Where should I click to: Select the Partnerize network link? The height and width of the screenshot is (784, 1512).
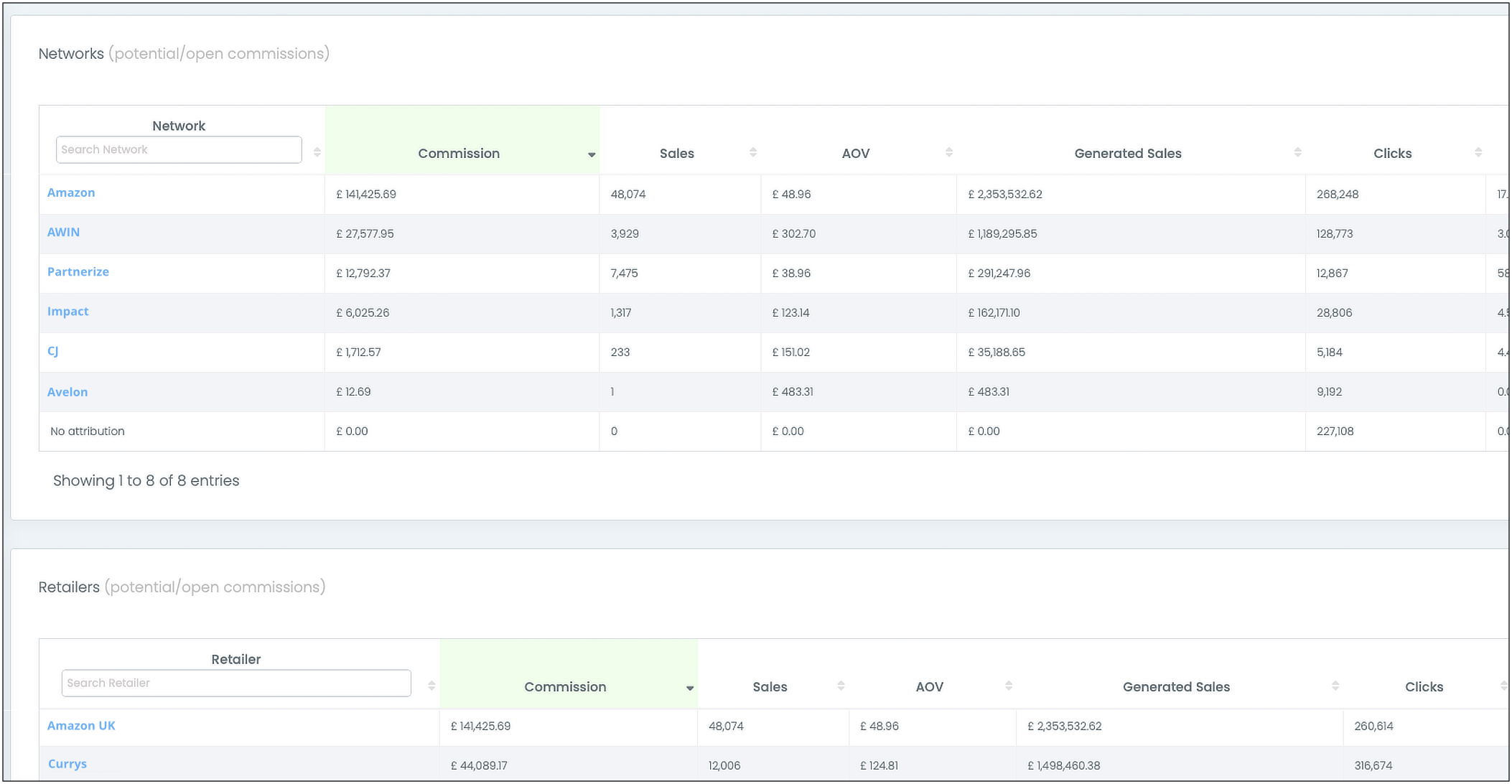(78, 271)
